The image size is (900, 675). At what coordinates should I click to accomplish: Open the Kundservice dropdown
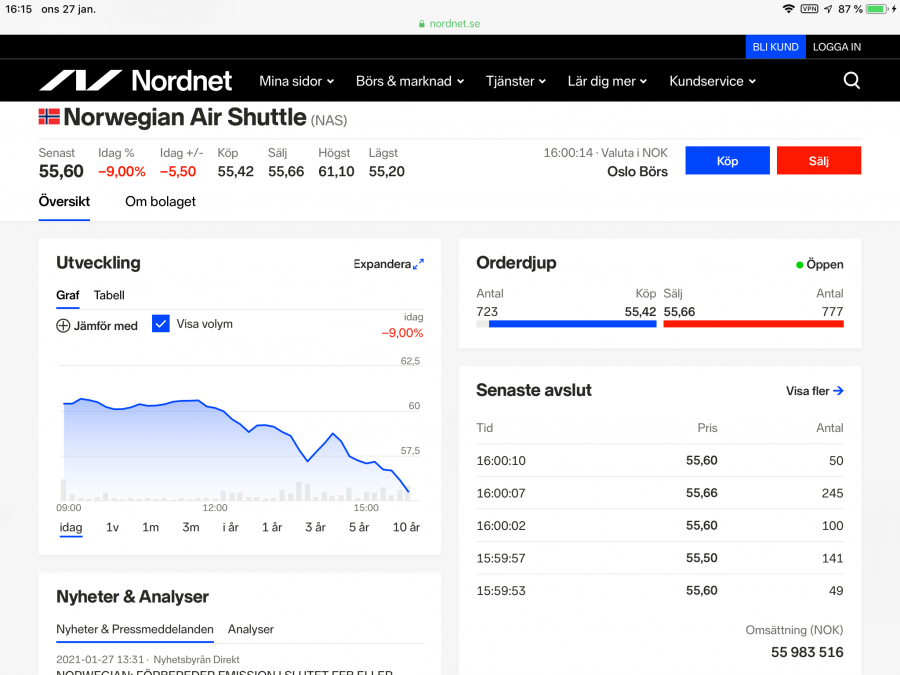tap(712, 81)
